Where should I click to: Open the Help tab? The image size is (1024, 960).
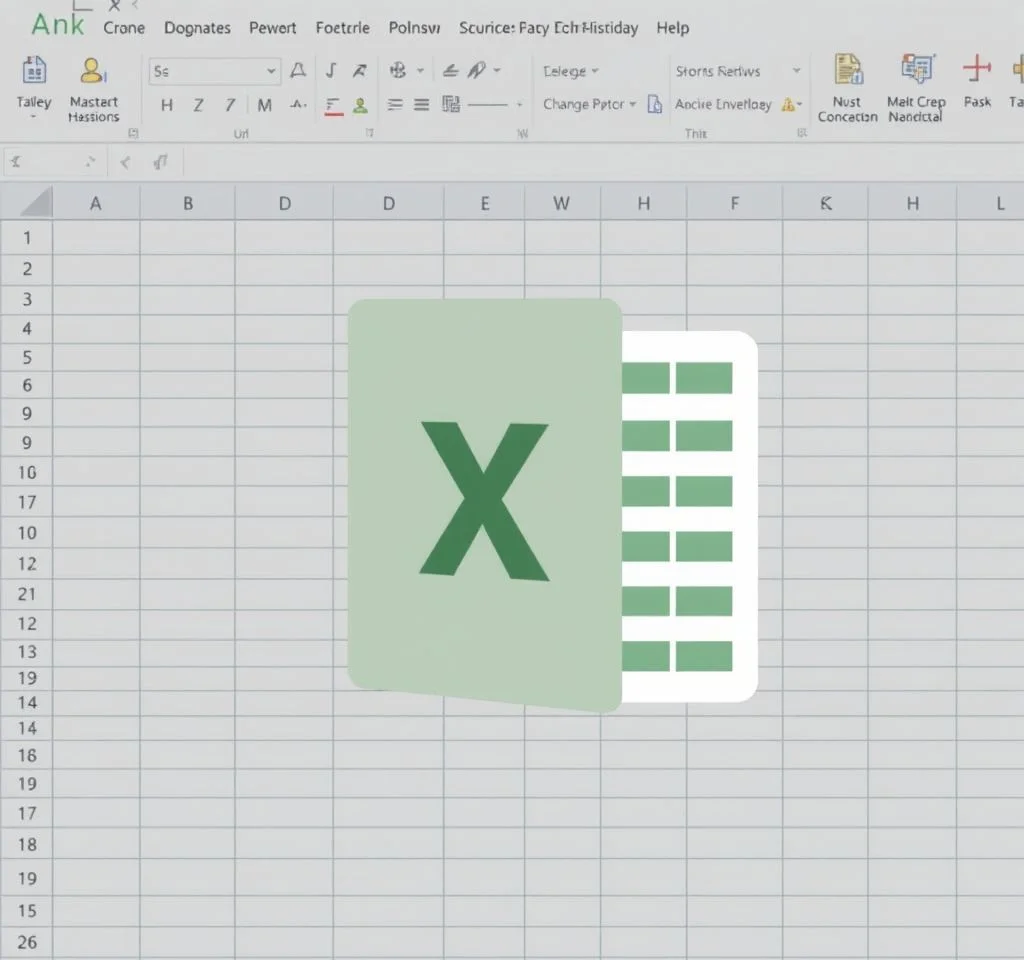point(673,28)
